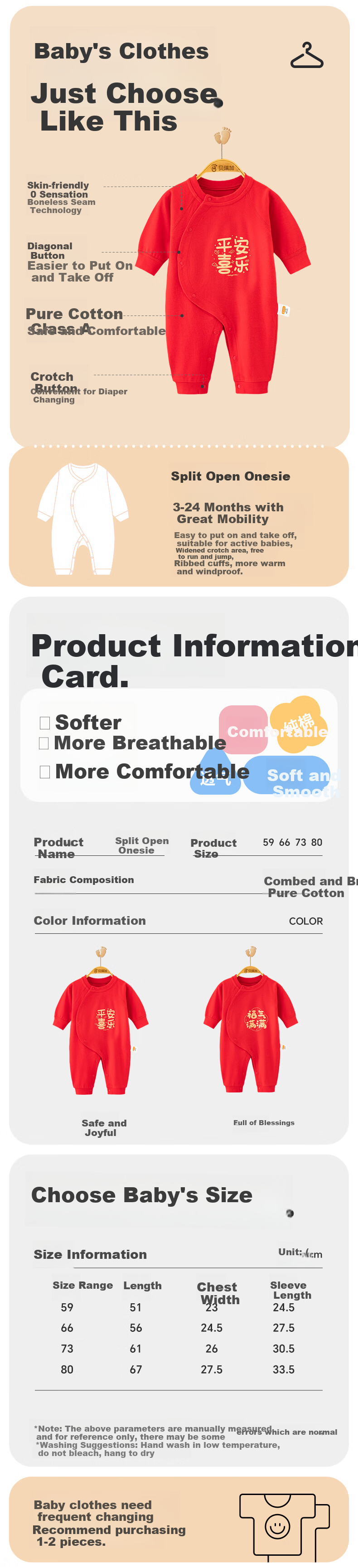
Task: Click the baby feet hanger ornament
Action: pos(223,135)
